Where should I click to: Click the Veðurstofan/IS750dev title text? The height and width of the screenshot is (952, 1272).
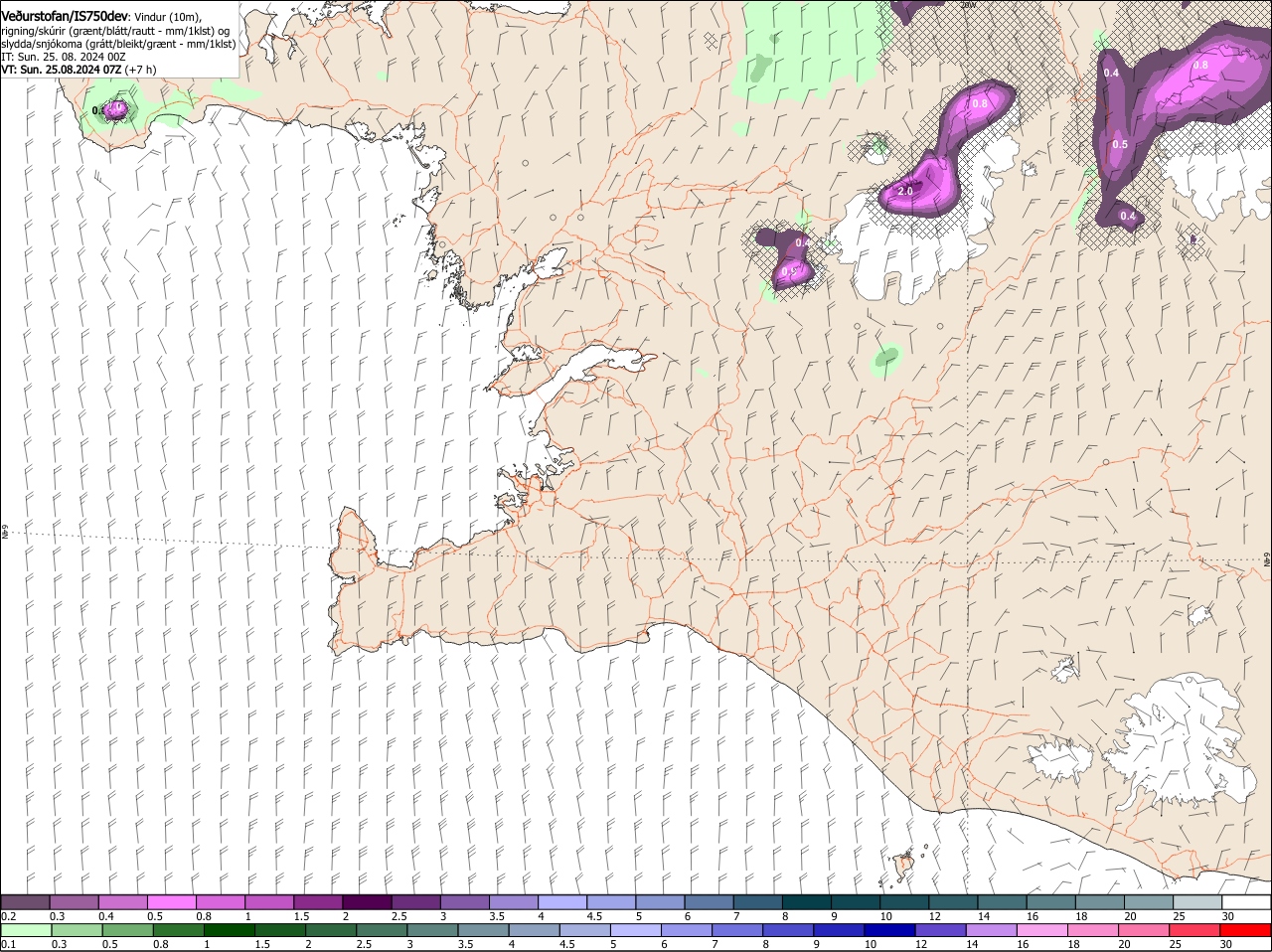(64, 16)
